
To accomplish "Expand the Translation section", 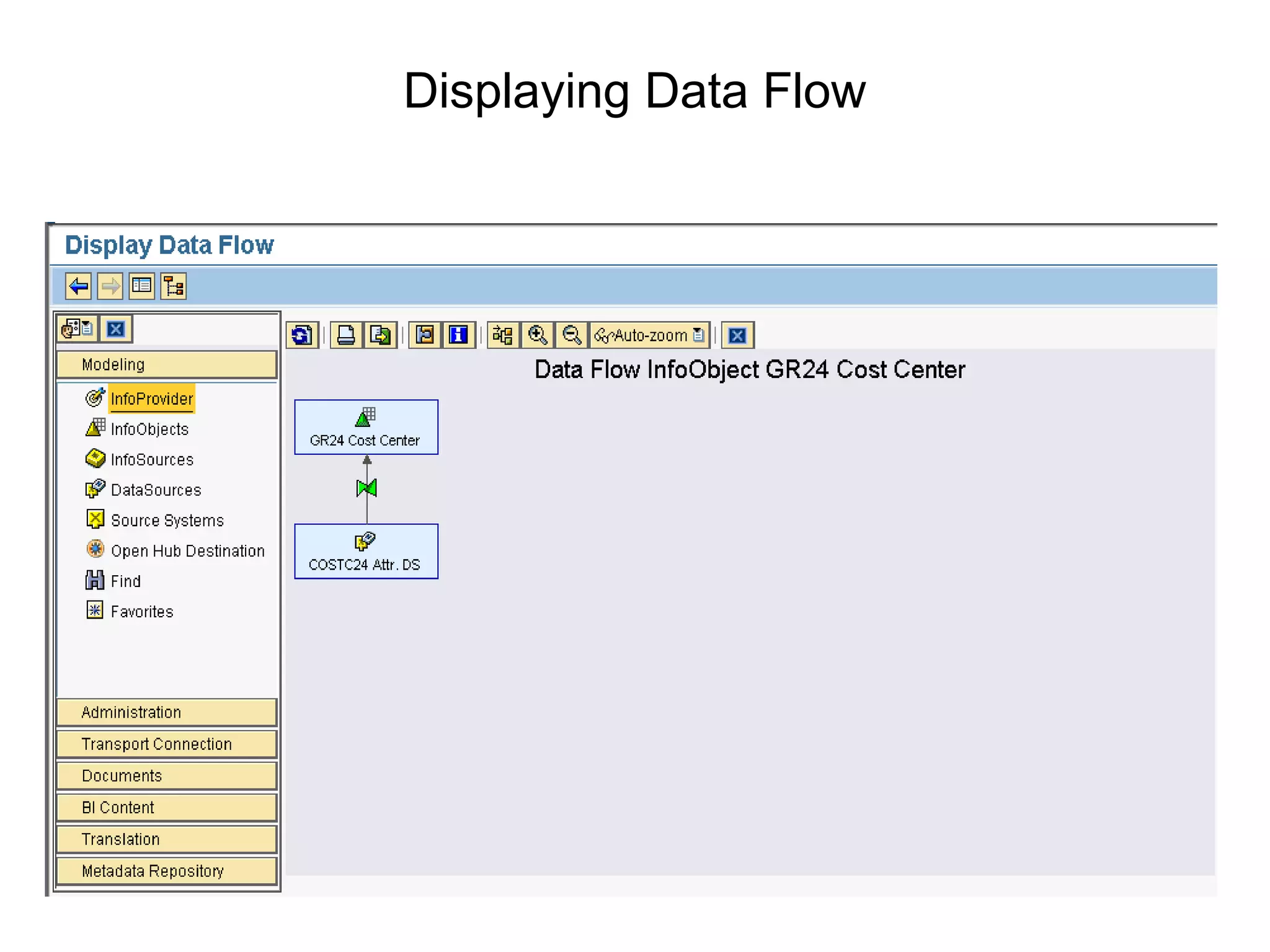I will pos(166,839).
